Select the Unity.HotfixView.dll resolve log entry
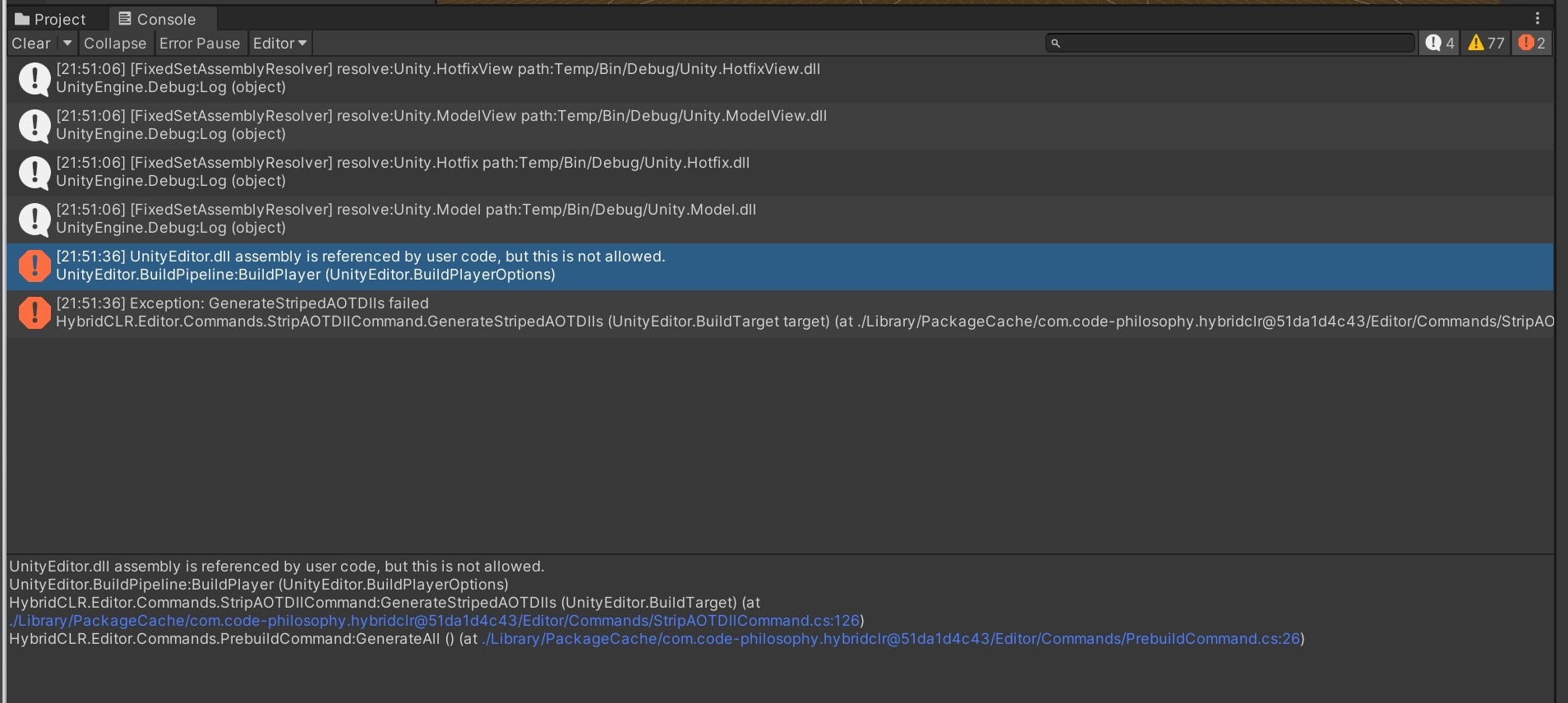Screen dimensions: 1568x703 coord(780,79)
